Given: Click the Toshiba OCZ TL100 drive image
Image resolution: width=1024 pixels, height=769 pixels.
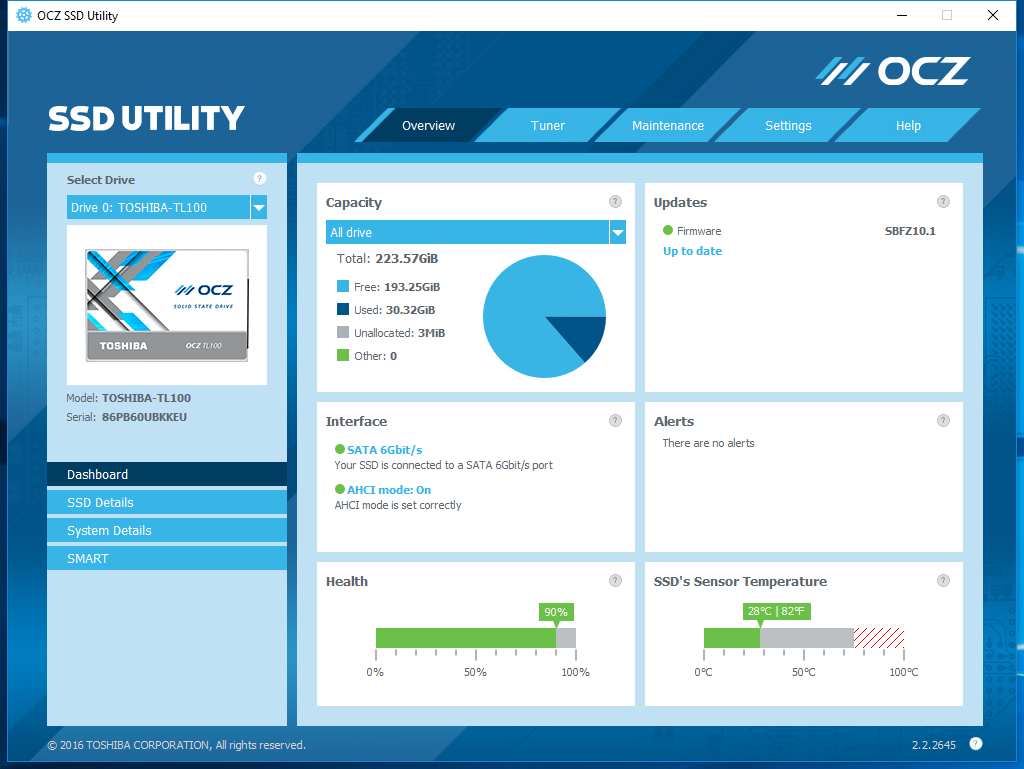Looking at the screenshot, I should (167, 305).
